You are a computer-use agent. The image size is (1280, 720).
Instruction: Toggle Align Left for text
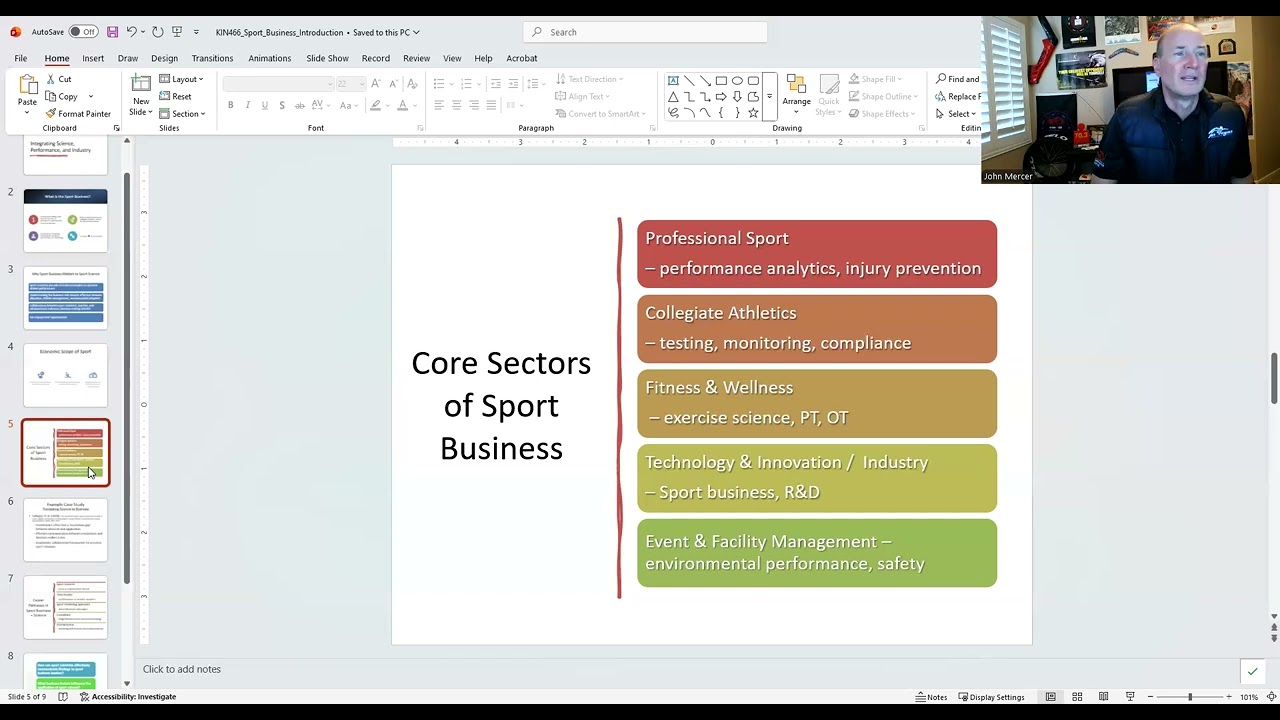(x=439, y=105)
